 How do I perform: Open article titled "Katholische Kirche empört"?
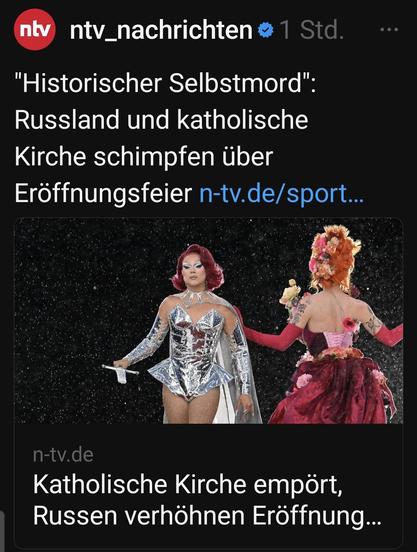coord(188,485)
